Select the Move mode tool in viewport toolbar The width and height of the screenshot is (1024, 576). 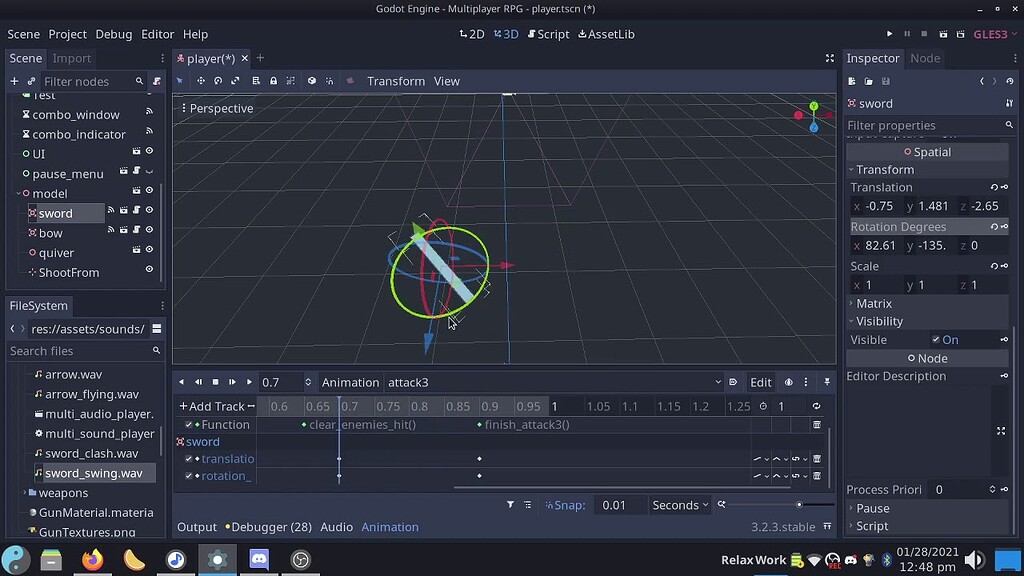tap(200, 81)
